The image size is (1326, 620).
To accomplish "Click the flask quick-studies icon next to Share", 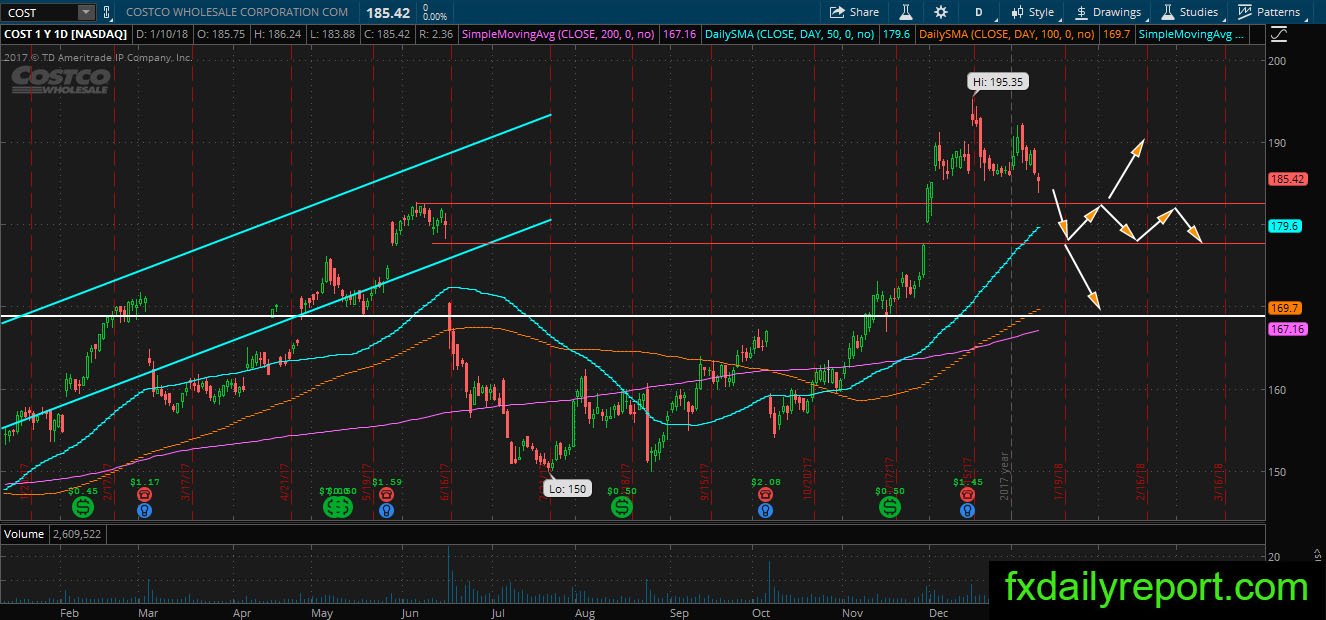I will [906, 12].
